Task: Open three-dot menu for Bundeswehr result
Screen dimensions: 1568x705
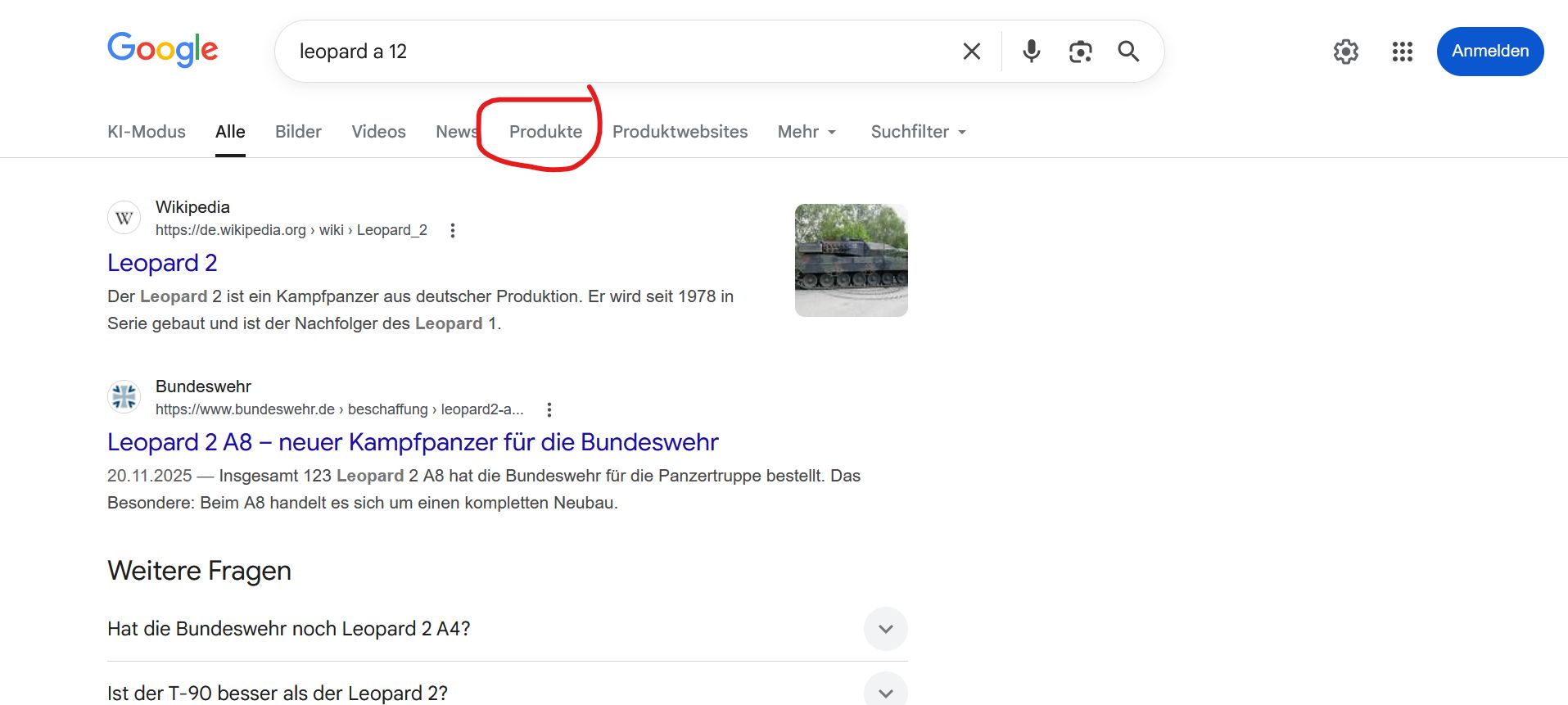Action: click(x=549, y=409)
